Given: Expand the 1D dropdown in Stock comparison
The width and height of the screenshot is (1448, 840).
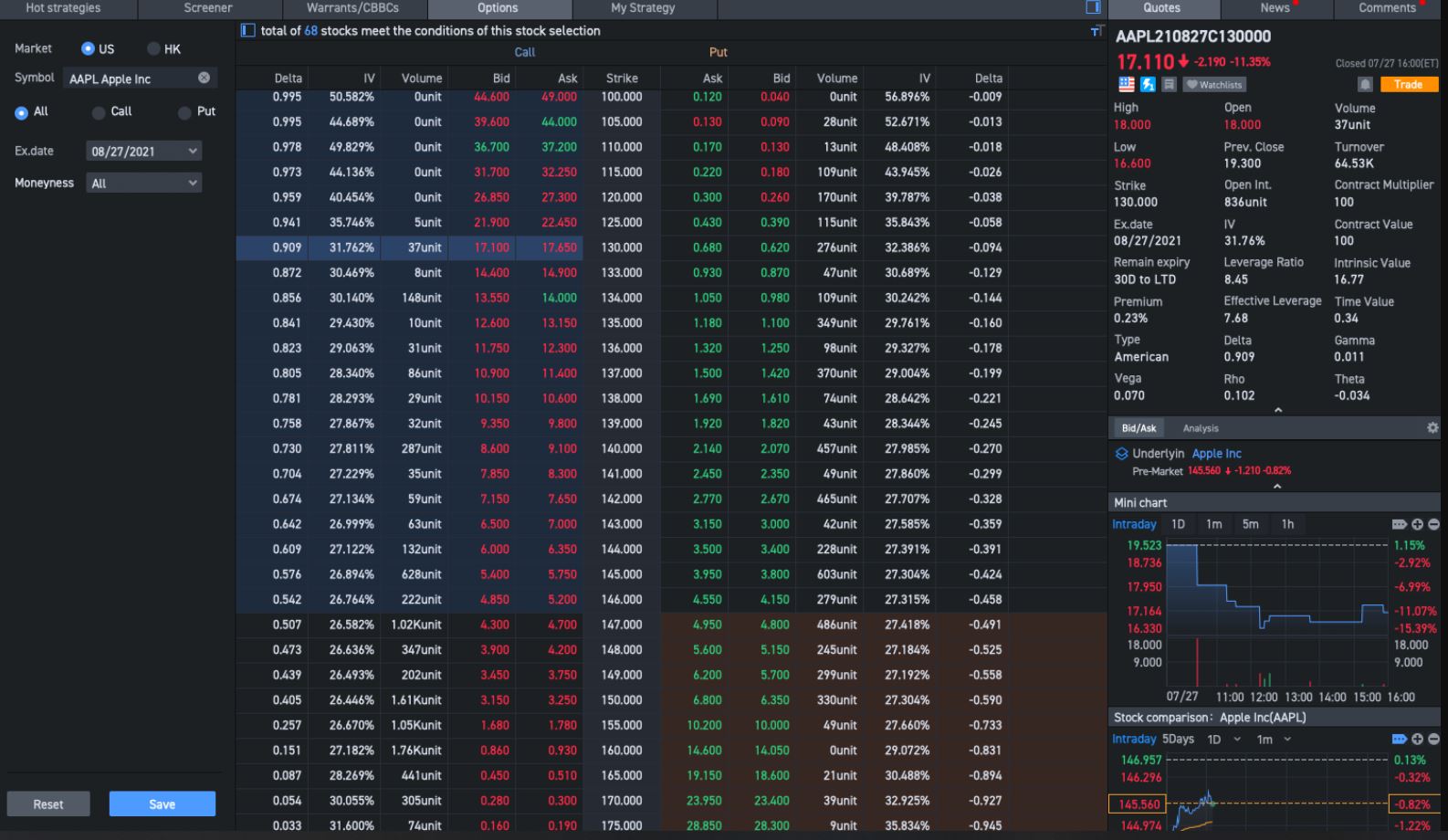Looking at the screenshot, I should [x=1237, y=740].
